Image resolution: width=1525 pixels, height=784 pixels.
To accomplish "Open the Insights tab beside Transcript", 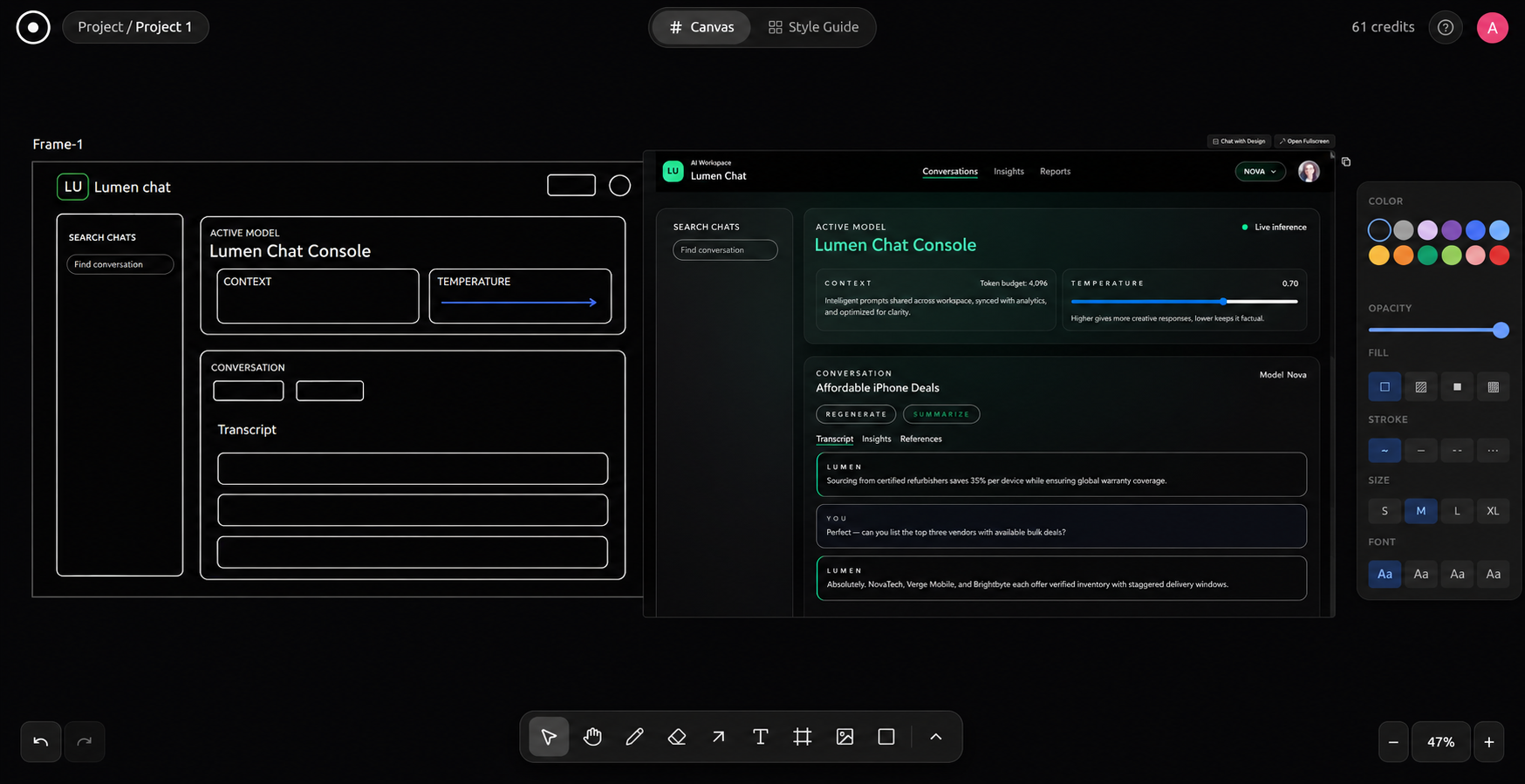I will pyautogui.click(x=876, y=440).
